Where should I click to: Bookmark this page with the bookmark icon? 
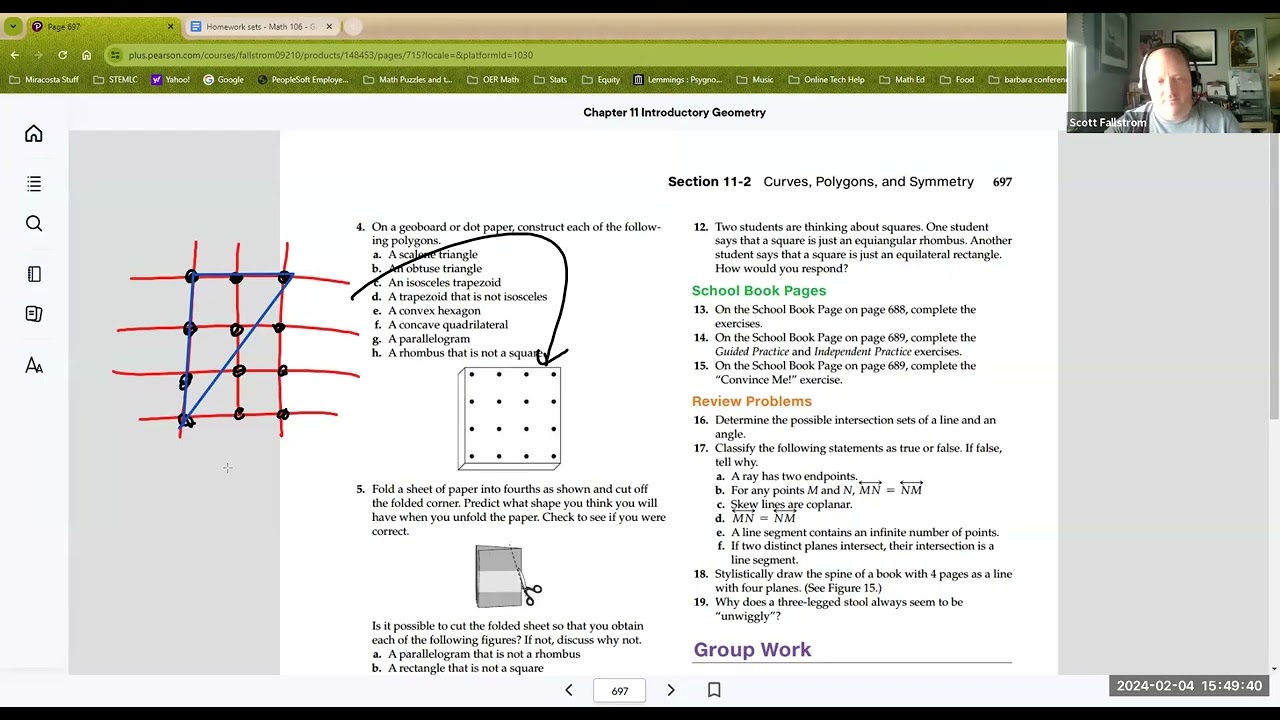coord(714,690)
